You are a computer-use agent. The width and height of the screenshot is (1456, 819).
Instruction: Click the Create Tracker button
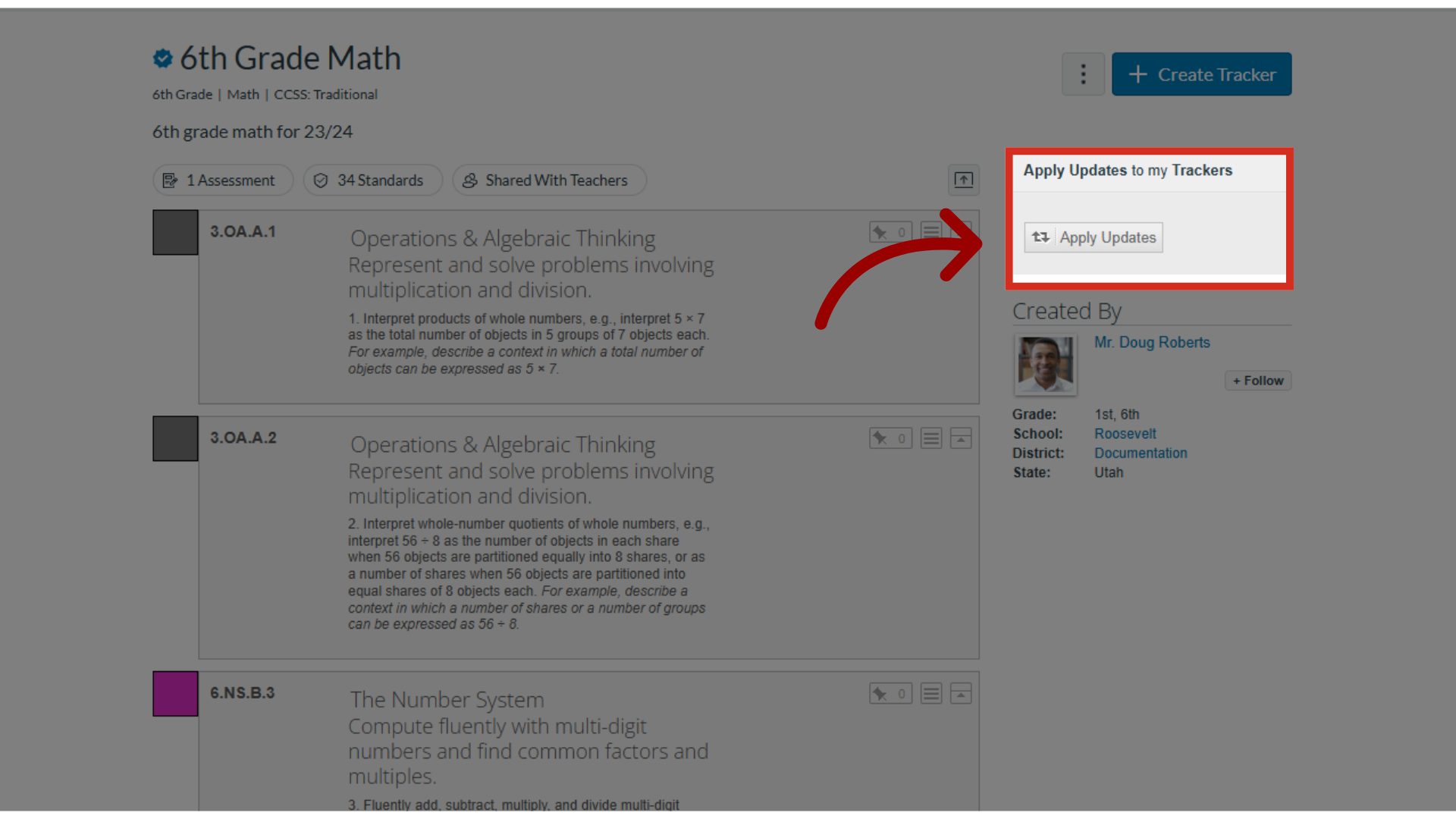1201,74
